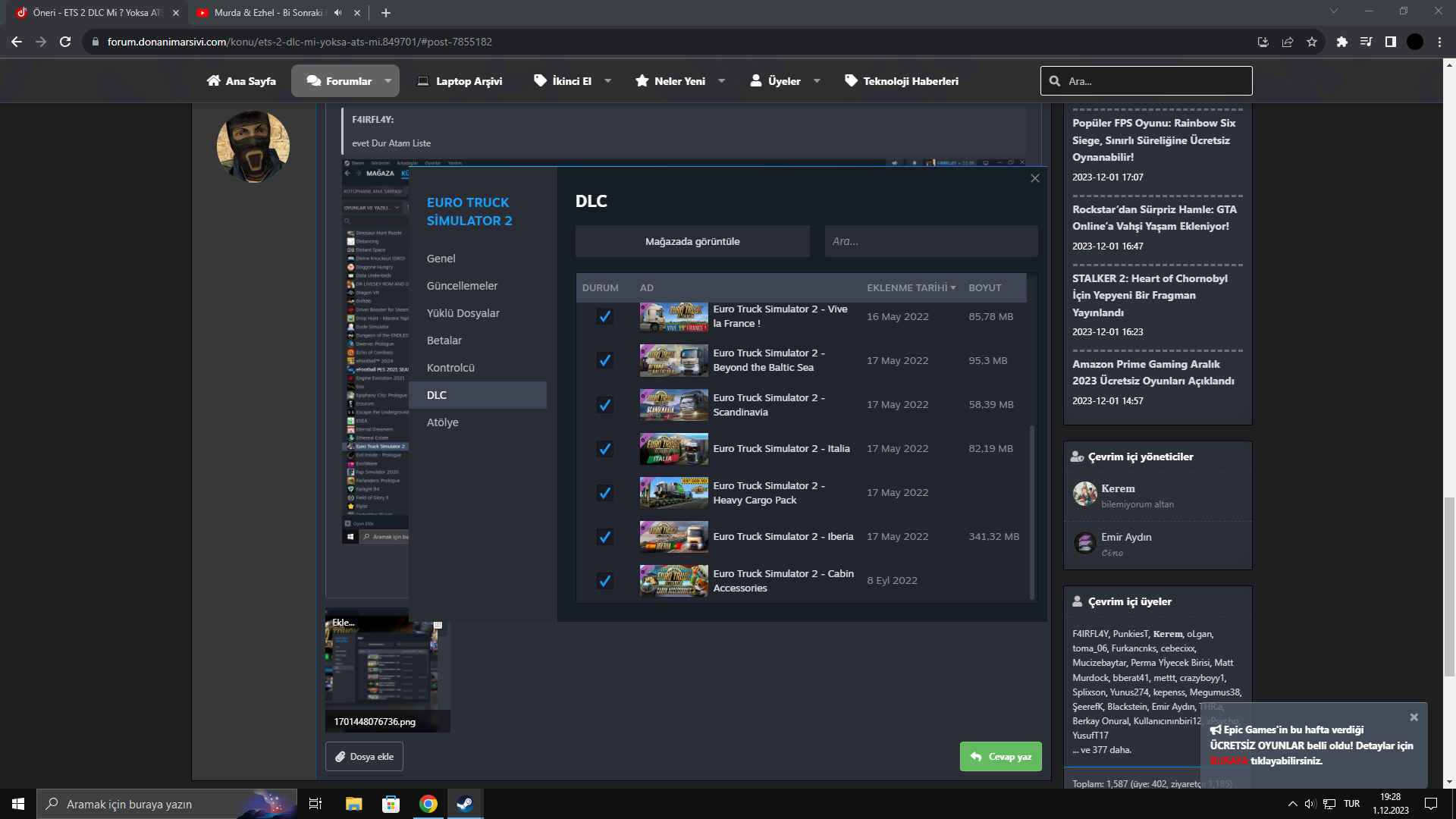Open the Chrome profile avatar

click(1415, 42)
